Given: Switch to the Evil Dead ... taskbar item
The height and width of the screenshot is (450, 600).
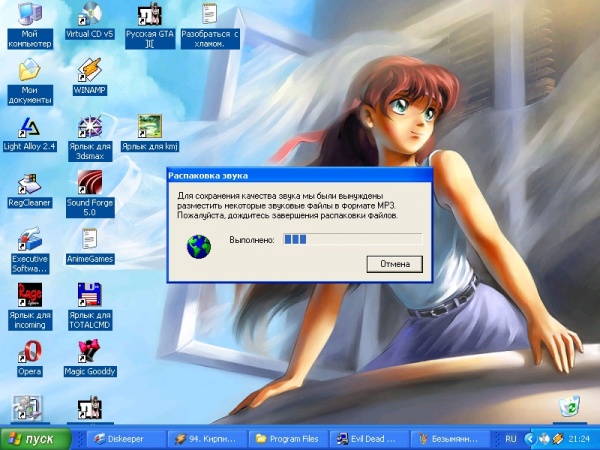Looking at the screenshot, I should [369, 439].
